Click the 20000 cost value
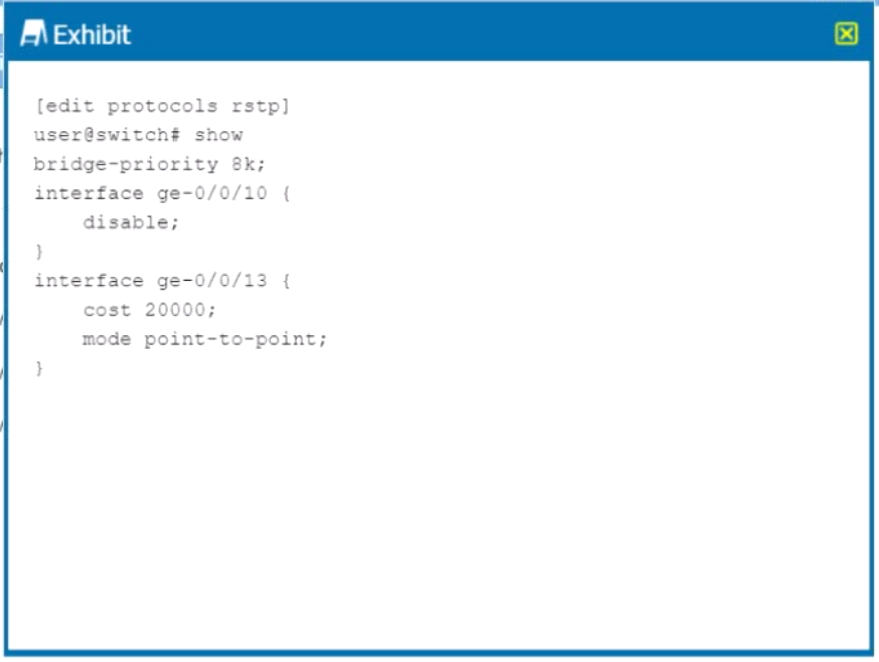 [175, 309]
